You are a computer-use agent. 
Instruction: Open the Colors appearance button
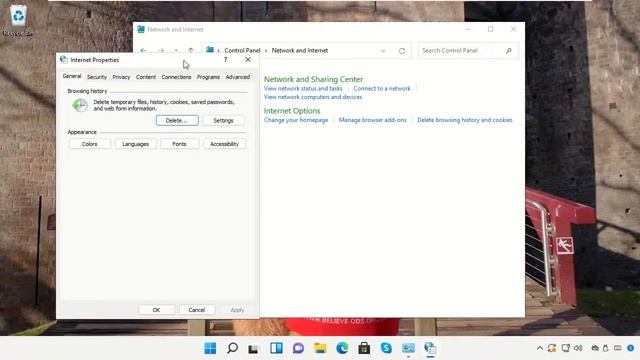[x=89, y=144]
